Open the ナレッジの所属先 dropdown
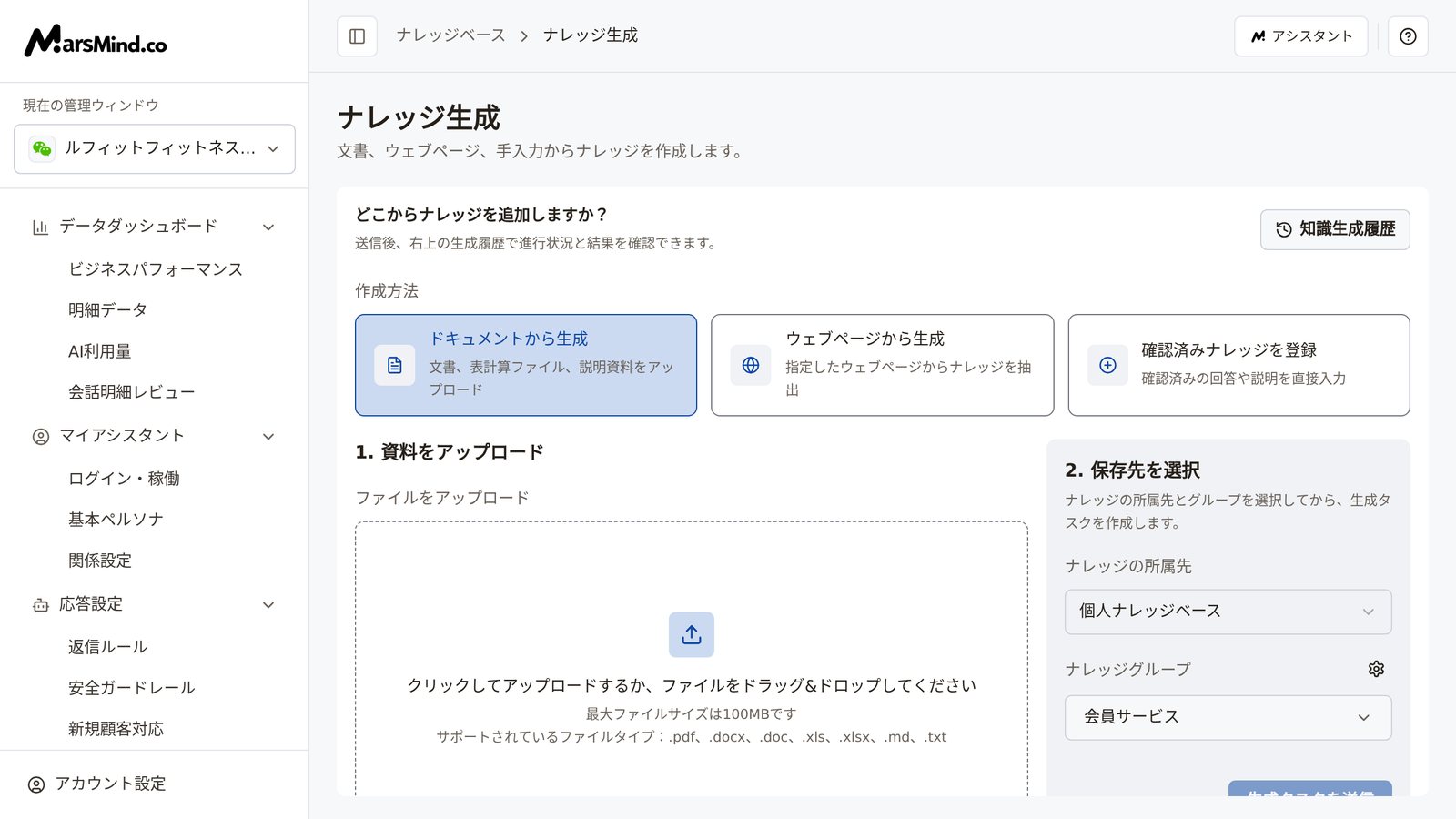 [1228, 612]
